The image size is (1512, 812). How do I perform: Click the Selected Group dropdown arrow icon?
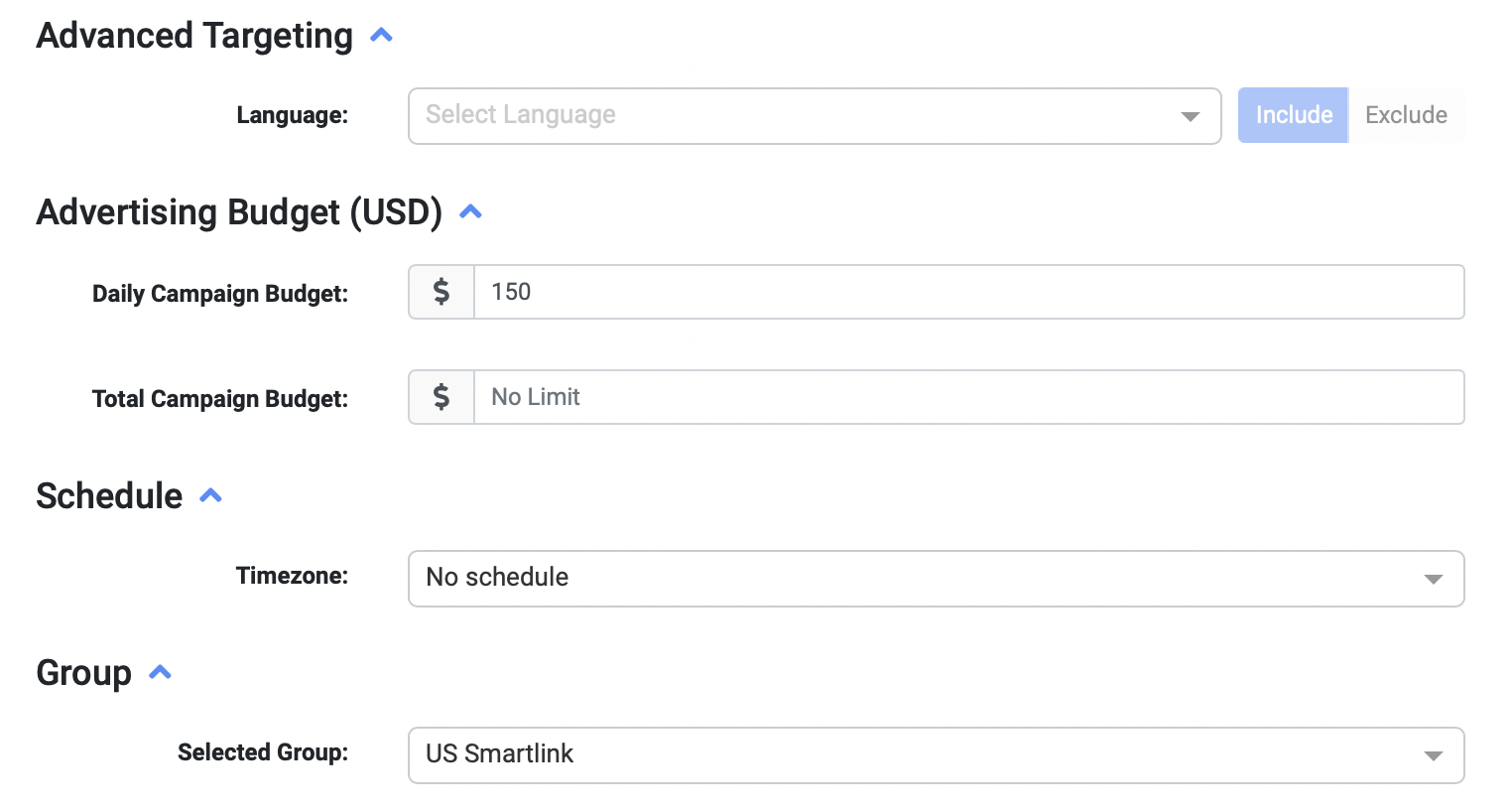point(1433,755)
